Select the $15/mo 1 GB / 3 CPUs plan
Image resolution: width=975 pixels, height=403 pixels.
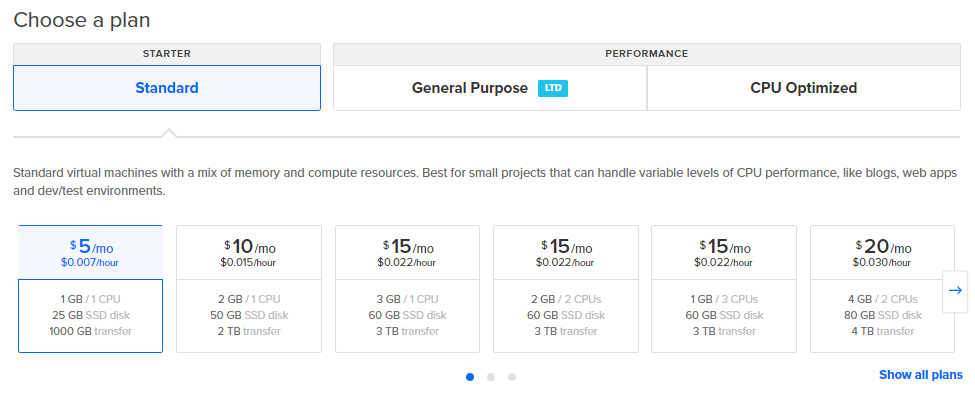[724, 289]
